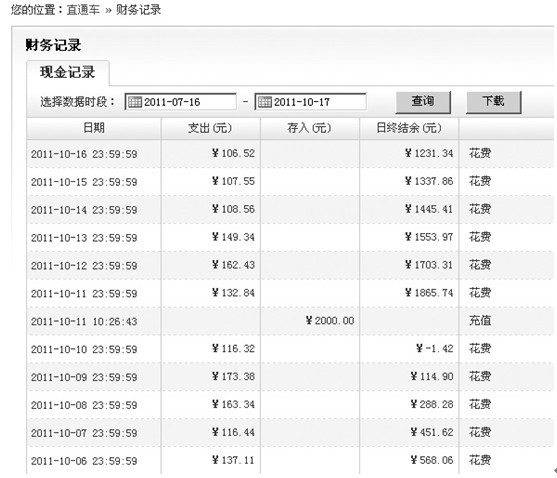Click expense value ¥106.52
557x478 pixels.
(233, 153)
